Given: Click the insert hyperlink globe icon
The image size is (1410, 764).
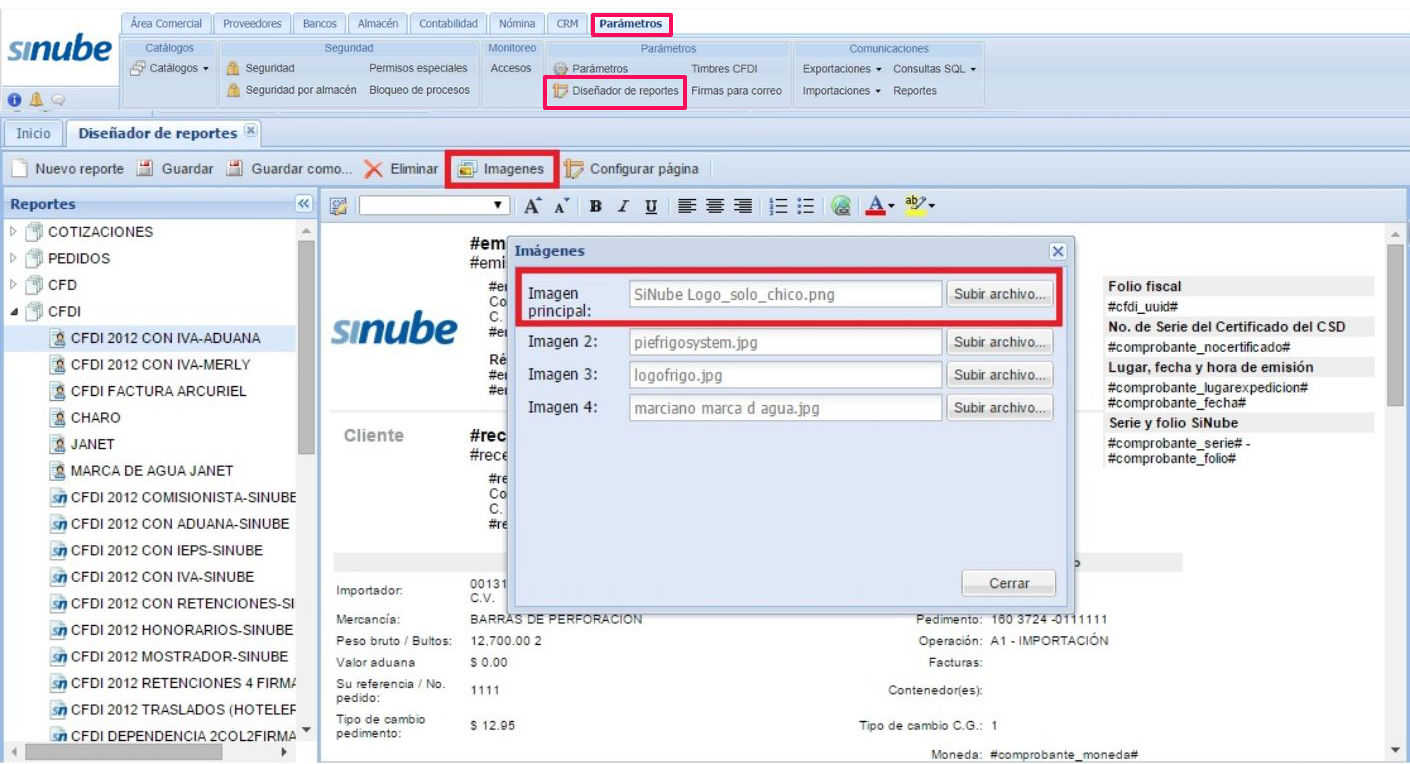Looking at the screenshot, I should (x=841, y=206).
